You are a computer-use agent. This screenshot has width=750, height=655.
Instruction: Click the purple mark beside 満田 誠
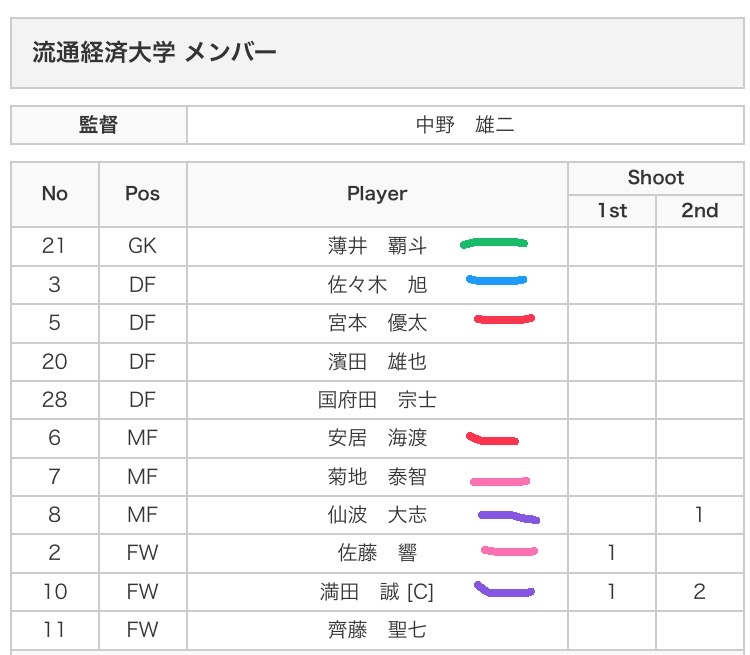[504, 591]
